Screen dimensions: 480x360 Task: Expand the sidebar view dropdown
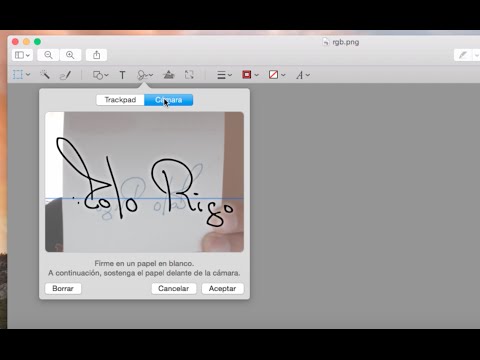click(22, 55)
